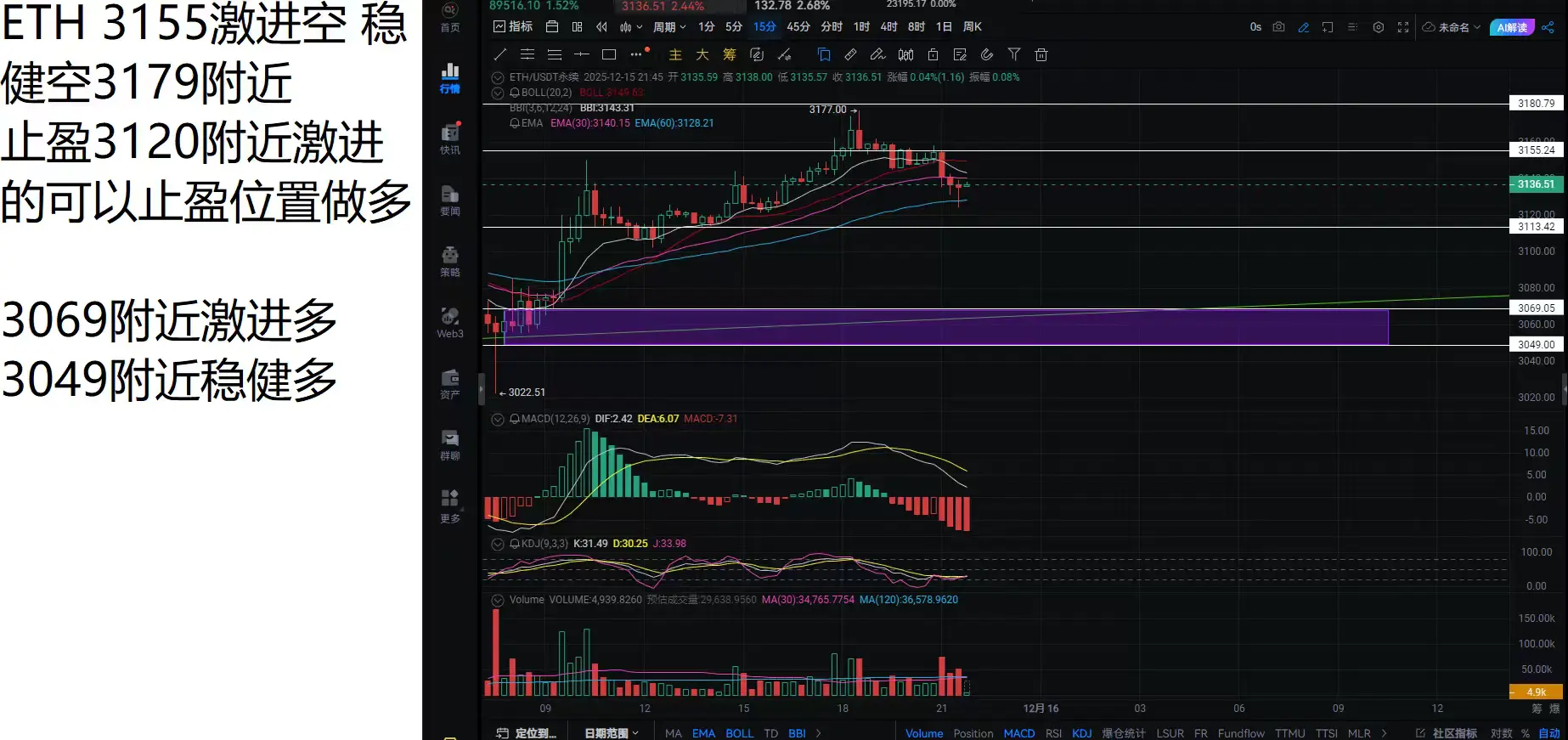Open the 要闻 headlines sidebar icon
The width and height of the screenshot is (1568, 740).
(x=450, y=201)
